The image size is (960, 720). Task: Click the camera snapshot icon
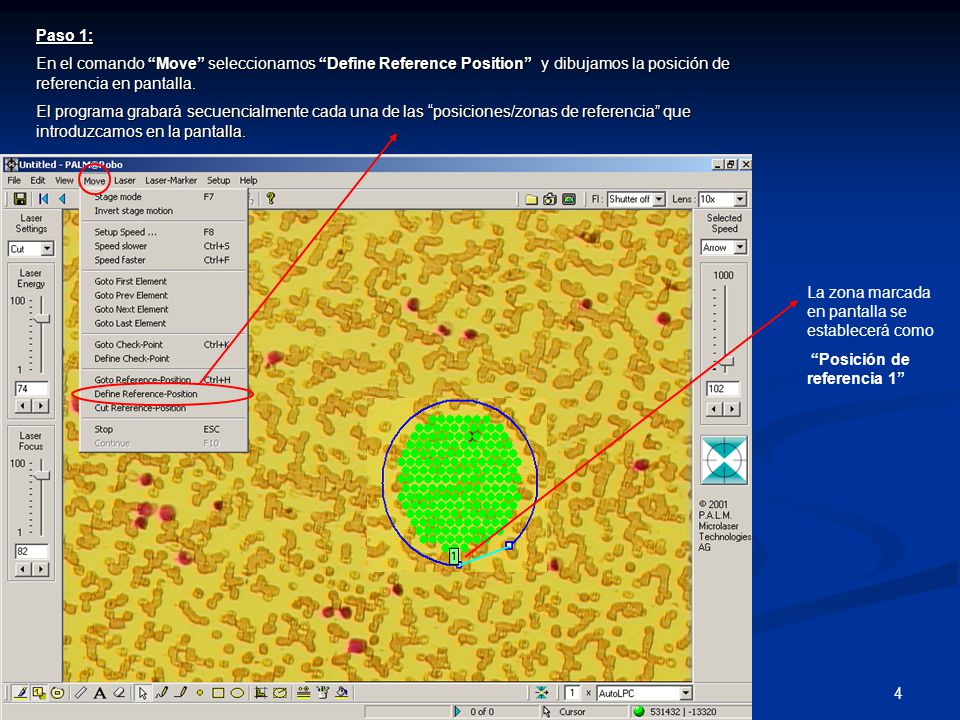point(550,199)
